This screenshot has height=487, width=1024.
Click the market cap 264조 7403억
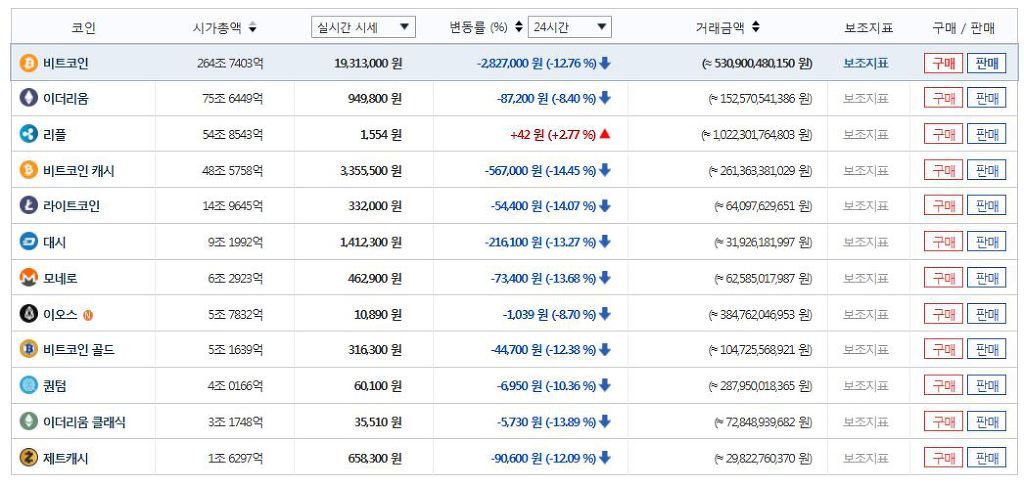tap(231, 63)
